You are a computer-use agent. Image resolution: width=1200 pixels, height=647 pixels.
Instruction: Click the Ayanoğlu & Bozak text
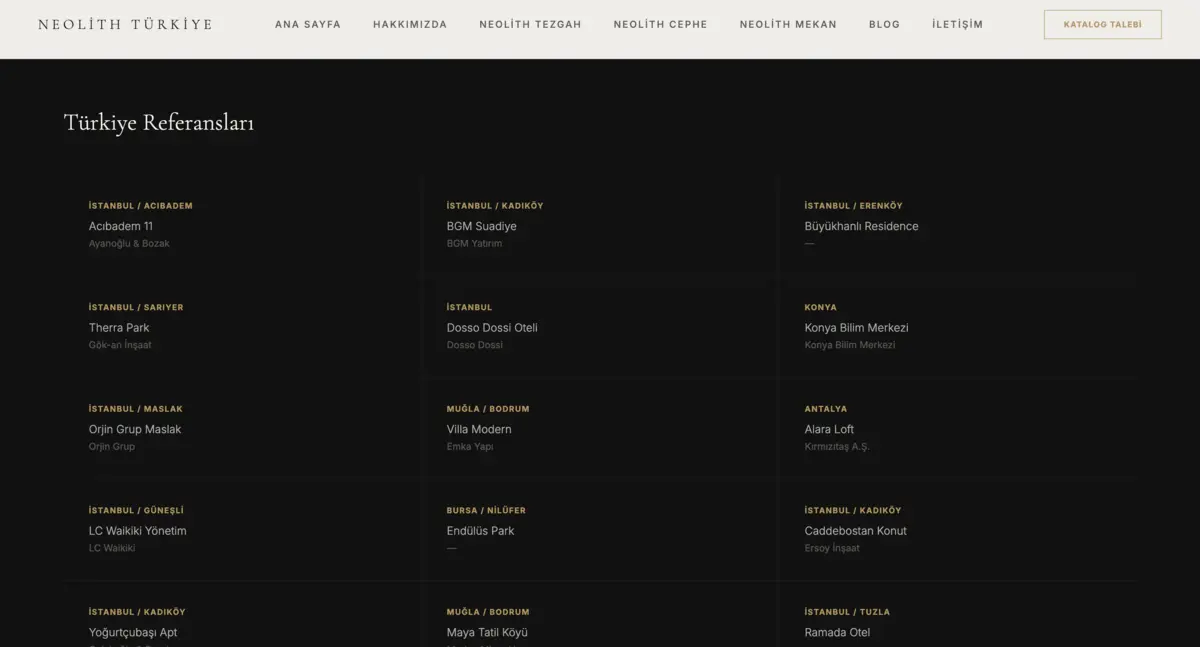tap(129, 244)
